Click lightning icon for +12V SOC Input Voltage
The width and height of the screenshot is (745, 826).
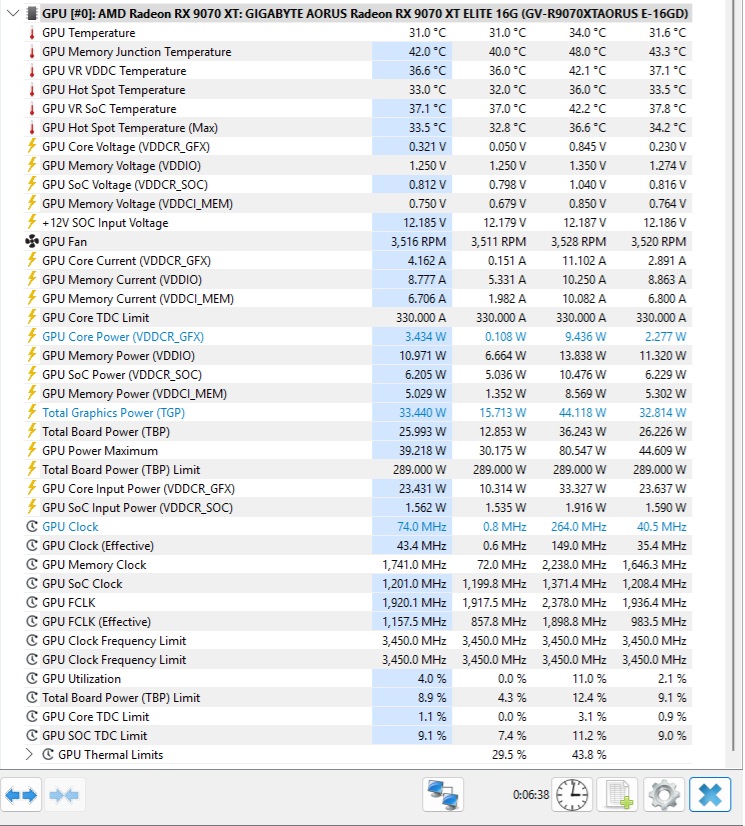[32, 222]
